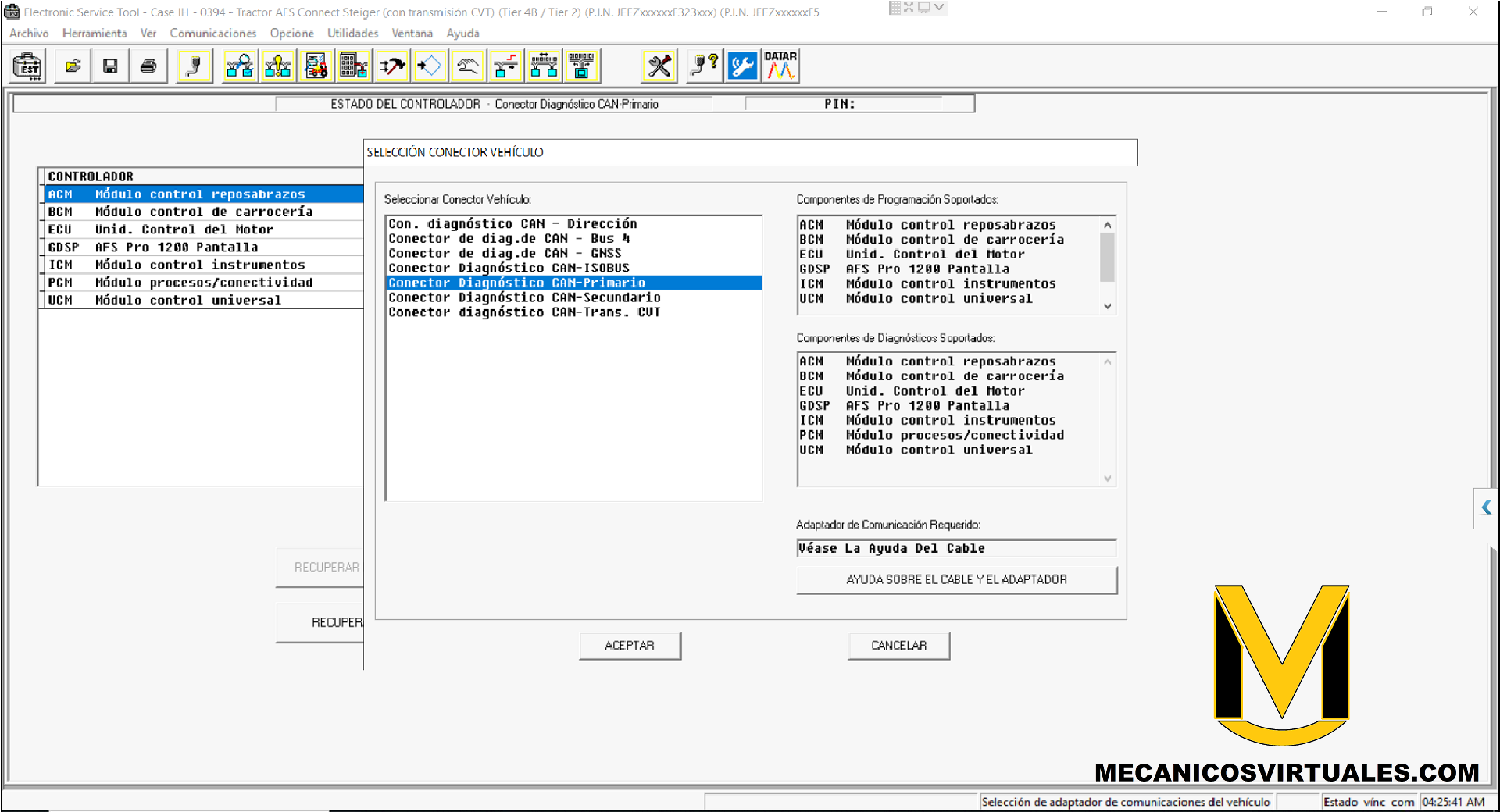Click the CANCELAR button
The height and width of the screenshot is (812, 1500).
click(x=898, y=646)
